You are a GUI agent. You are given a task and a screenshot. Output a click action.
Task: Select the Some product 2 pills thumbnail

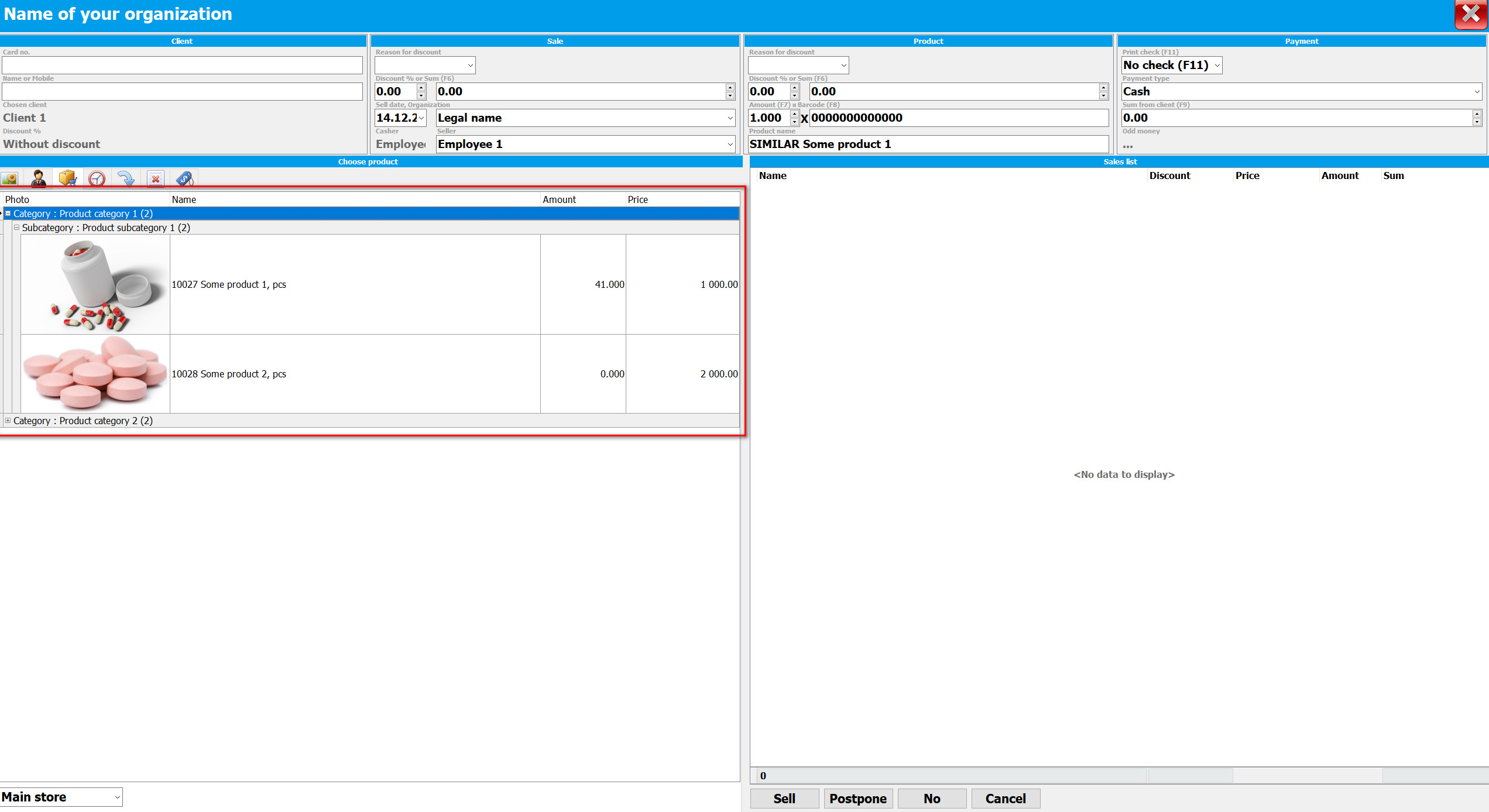[x=95, y=373]
